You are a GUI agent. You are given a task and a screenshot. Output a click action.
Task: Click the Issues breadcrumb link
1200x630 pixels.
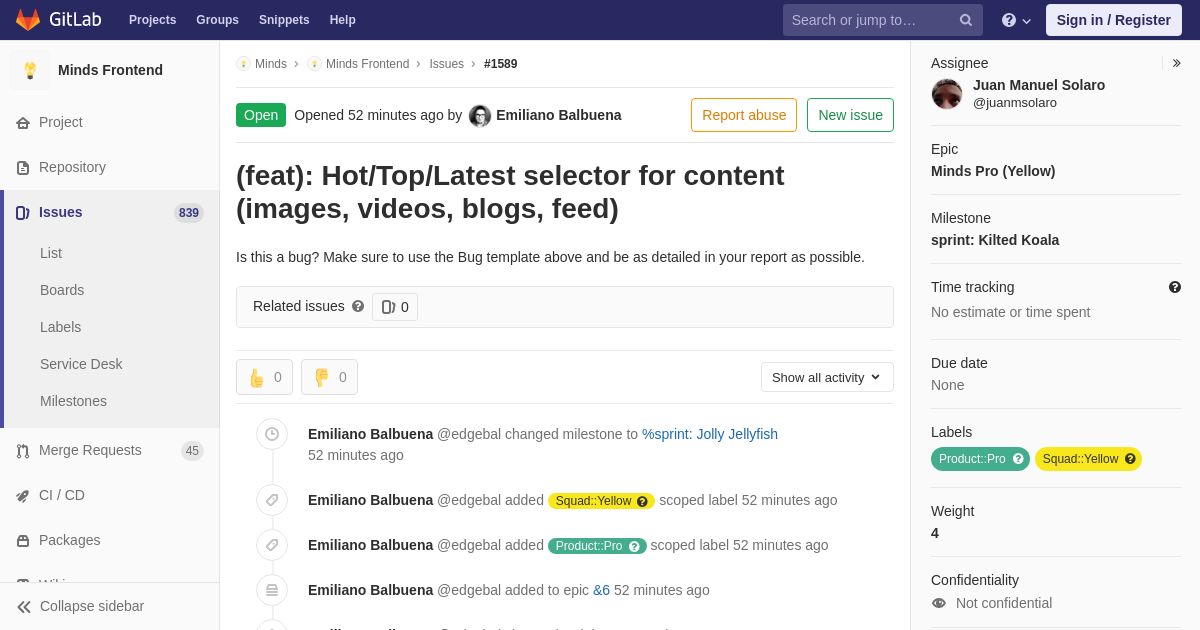pos(447,64)
